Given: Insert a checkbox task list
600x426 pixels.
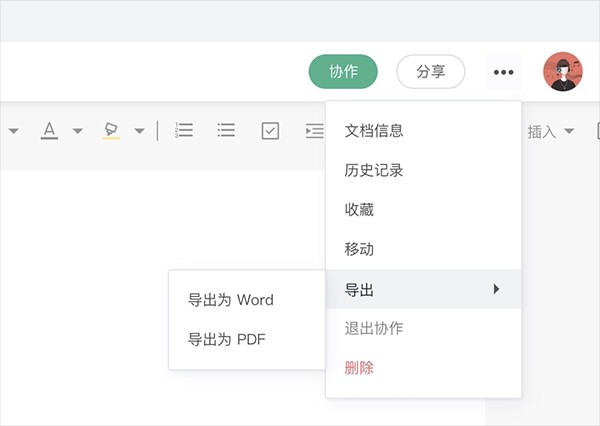Looking at the screenshot, I should [x=270, y=130].
